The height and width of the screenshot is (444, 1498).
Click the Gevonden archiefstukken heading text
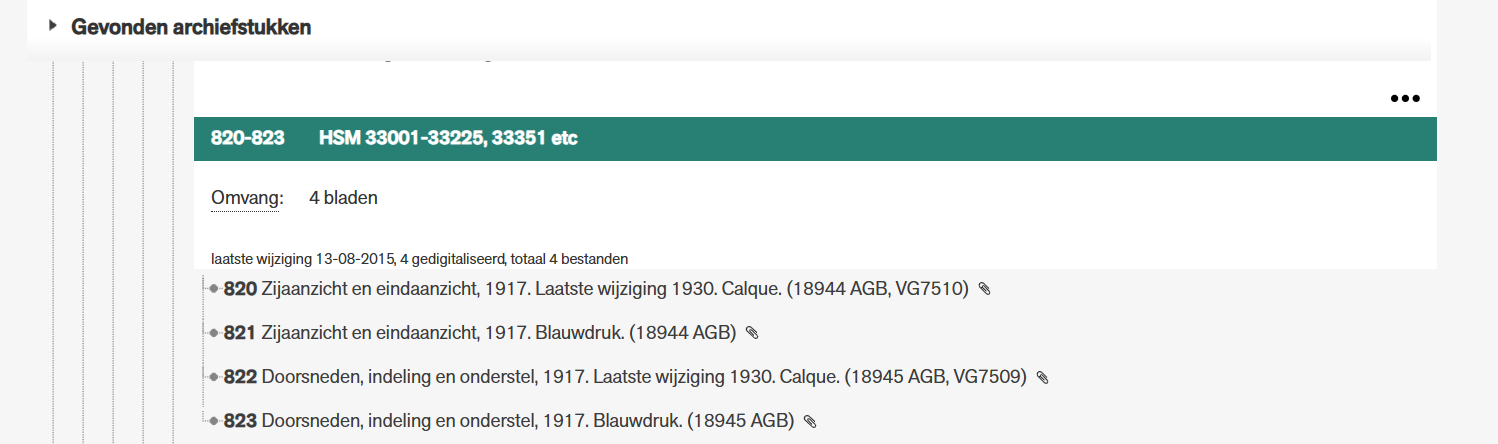coord(191,27)
